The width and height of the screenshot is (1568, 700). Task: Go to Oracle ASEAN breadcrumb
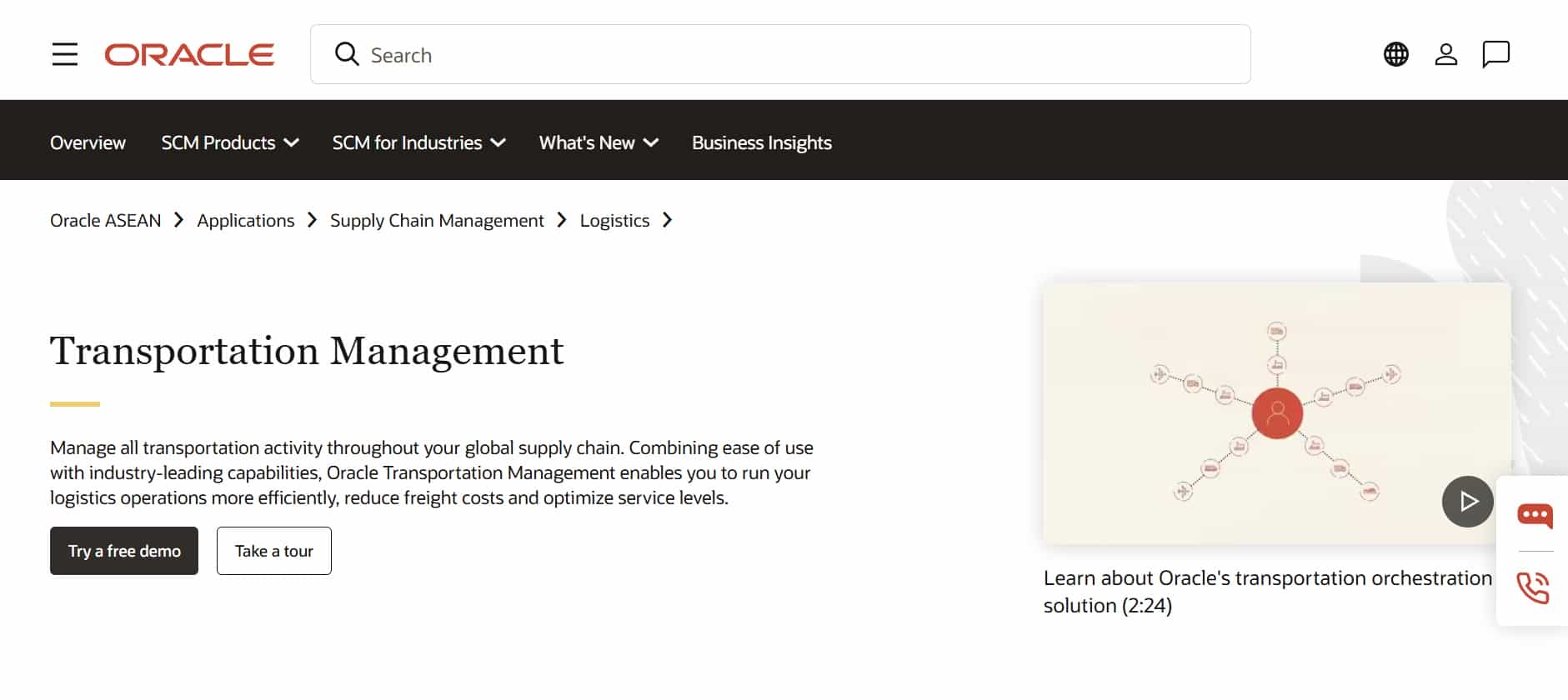pos(105,220)
